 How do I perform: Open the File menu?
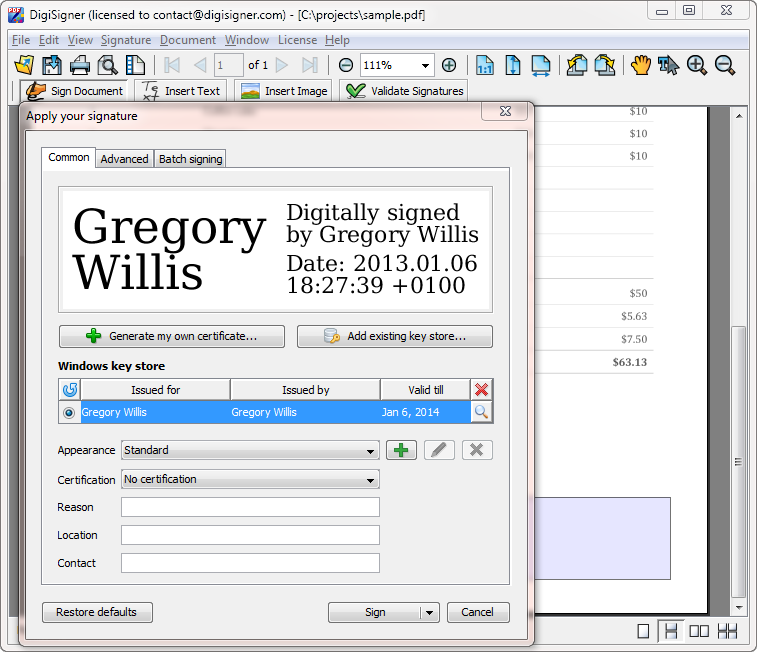click(x=21, y=40)
